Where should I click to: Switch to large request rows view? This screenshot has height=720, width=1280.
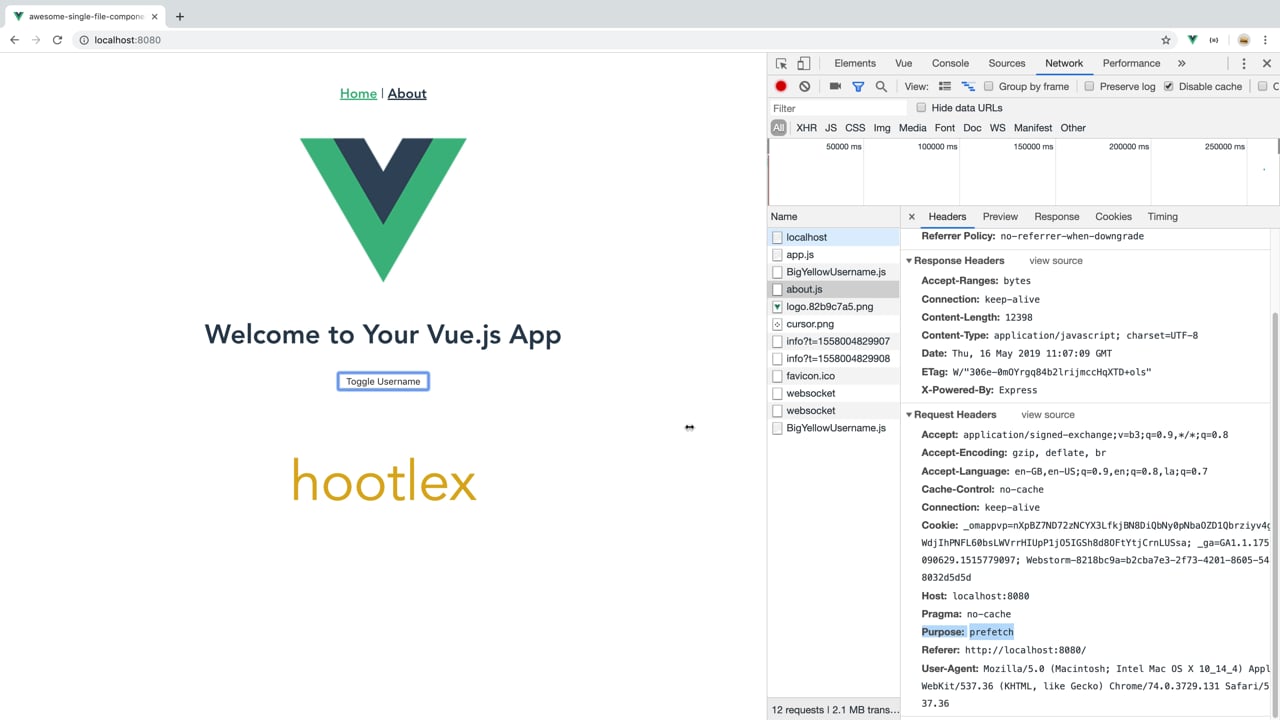click(x=945, y=86)
